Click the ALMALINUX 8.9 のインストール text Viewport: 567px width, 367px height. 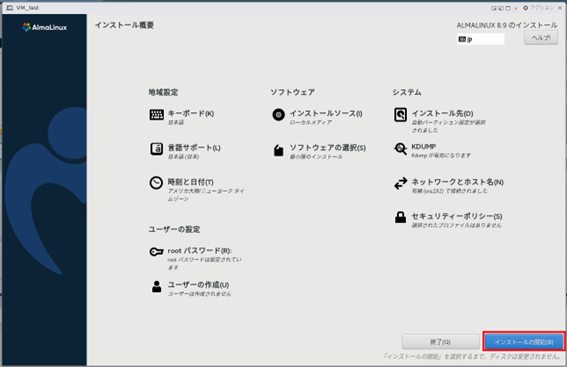507,25
